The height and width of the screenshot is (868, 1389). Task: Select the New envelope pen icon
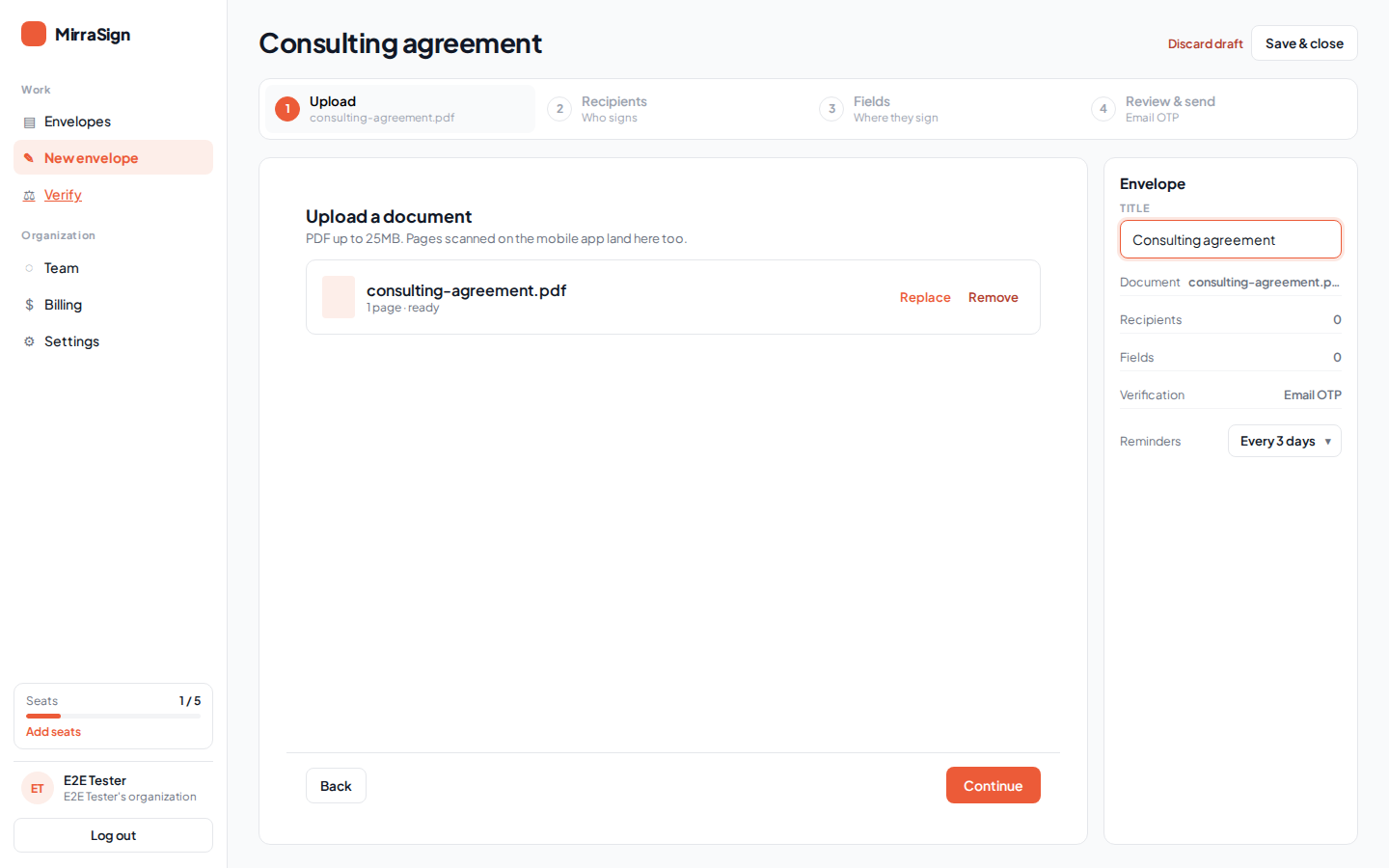(x=29, y=158)
